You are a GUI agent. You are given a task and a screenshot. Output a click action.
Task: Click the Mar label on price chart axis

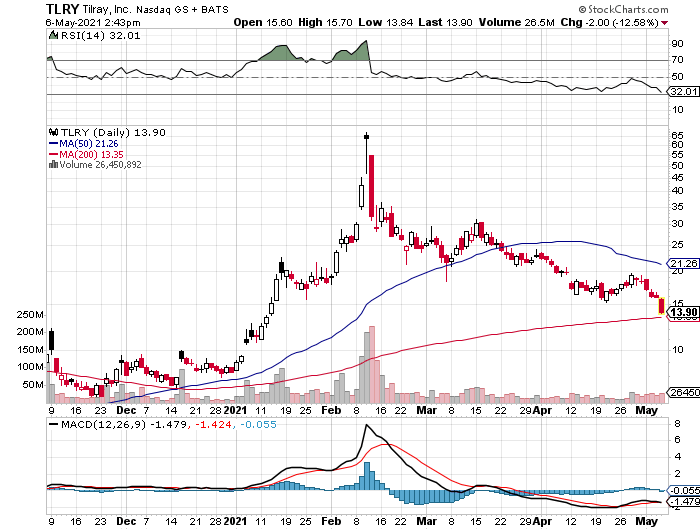pos(426,410)
